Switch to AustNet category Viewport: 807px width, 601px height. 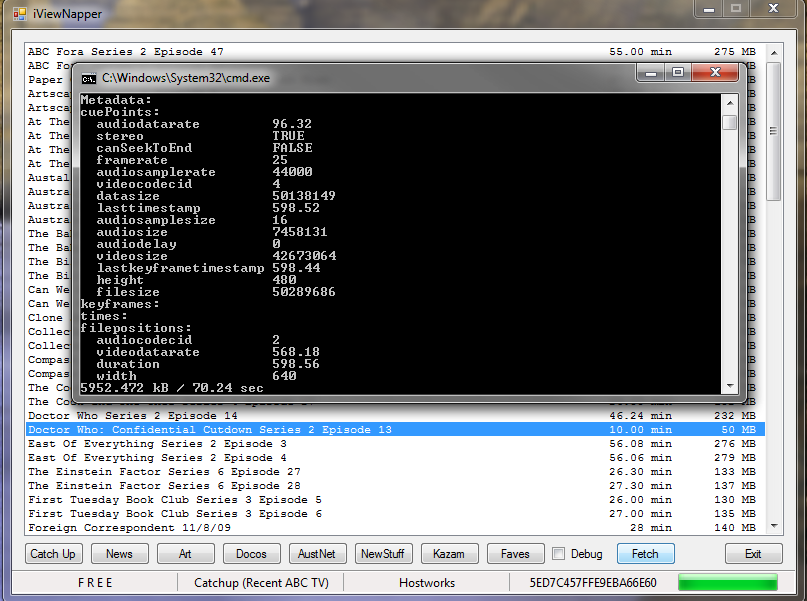tap(317, 554)
